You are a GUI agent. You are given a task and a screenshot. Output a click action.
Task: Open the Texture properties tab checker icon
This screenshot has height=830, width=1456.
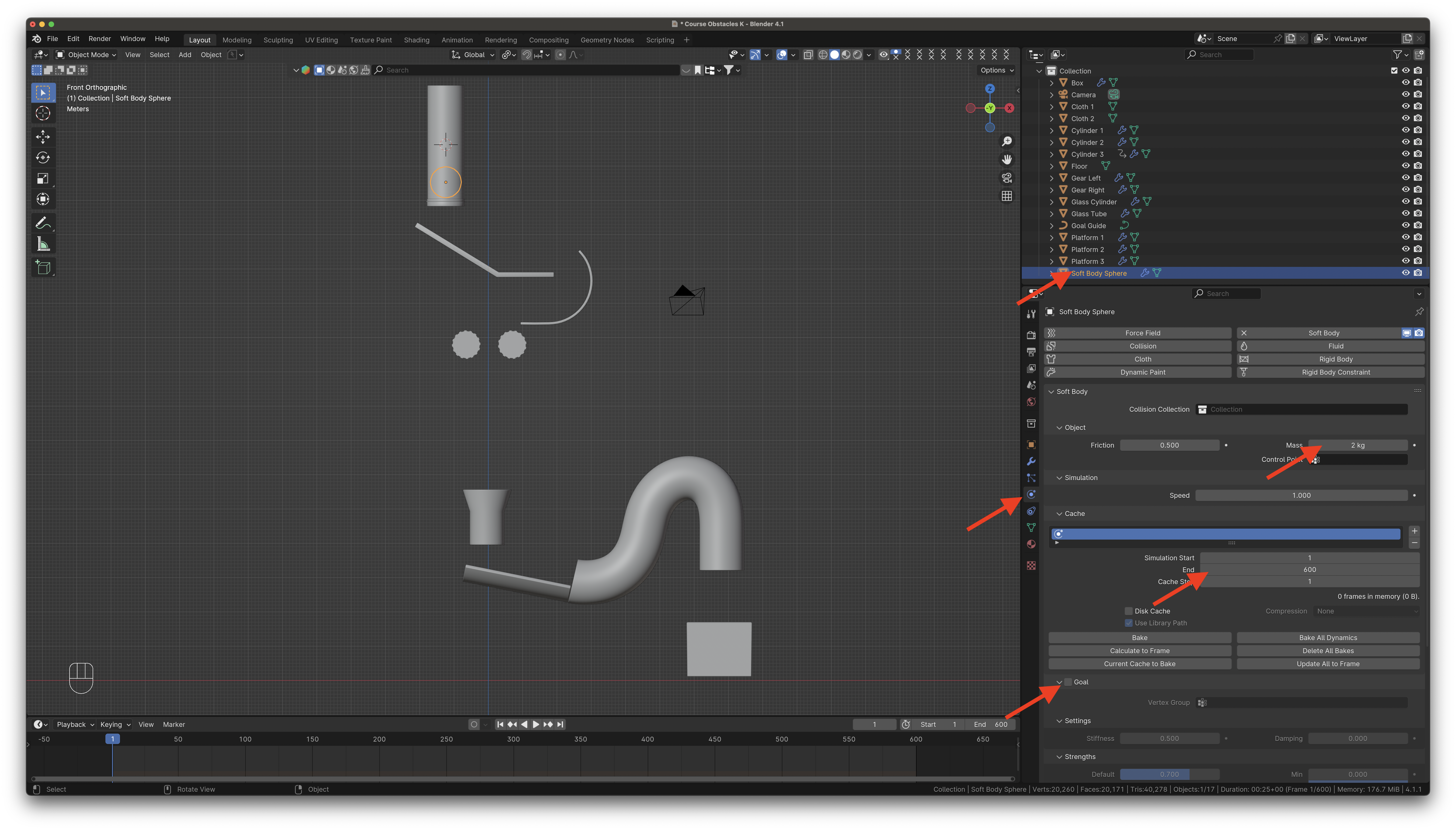pyautogui.click(x=1031, y=565)
